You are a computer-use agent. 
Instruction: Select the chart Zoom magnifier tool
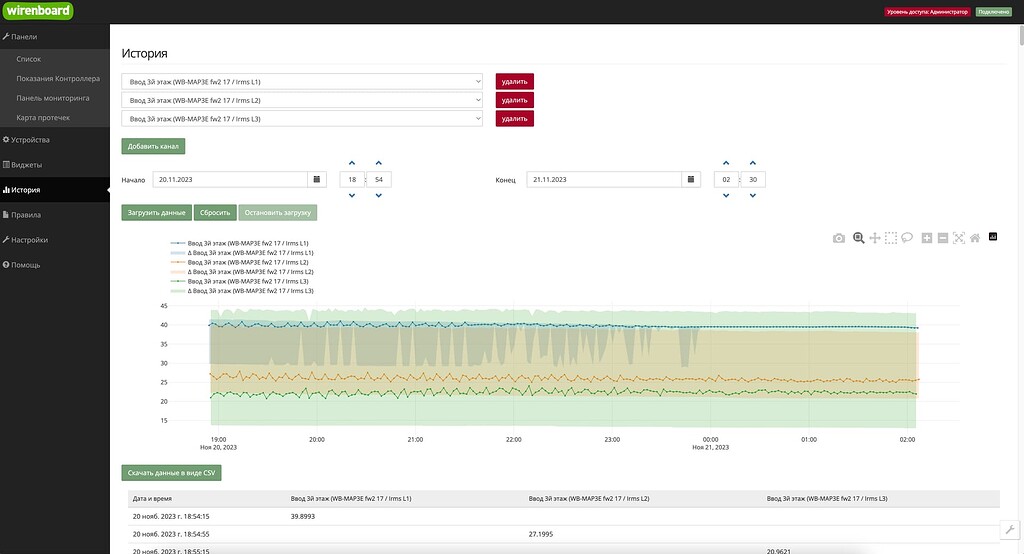pyautogui.click(x=859, y=238)
